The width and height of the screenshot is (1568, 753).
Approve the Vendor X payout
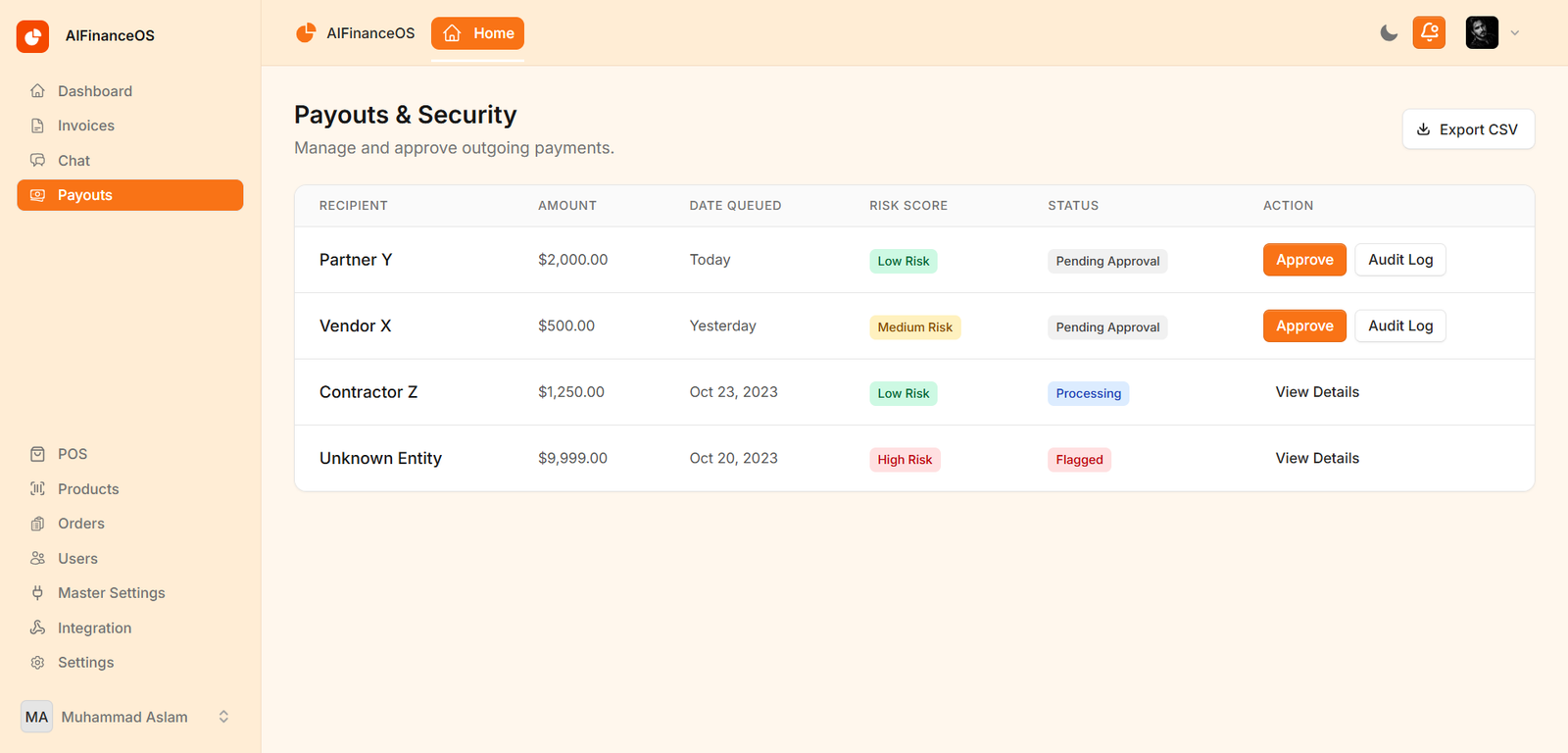[1304, 326]
